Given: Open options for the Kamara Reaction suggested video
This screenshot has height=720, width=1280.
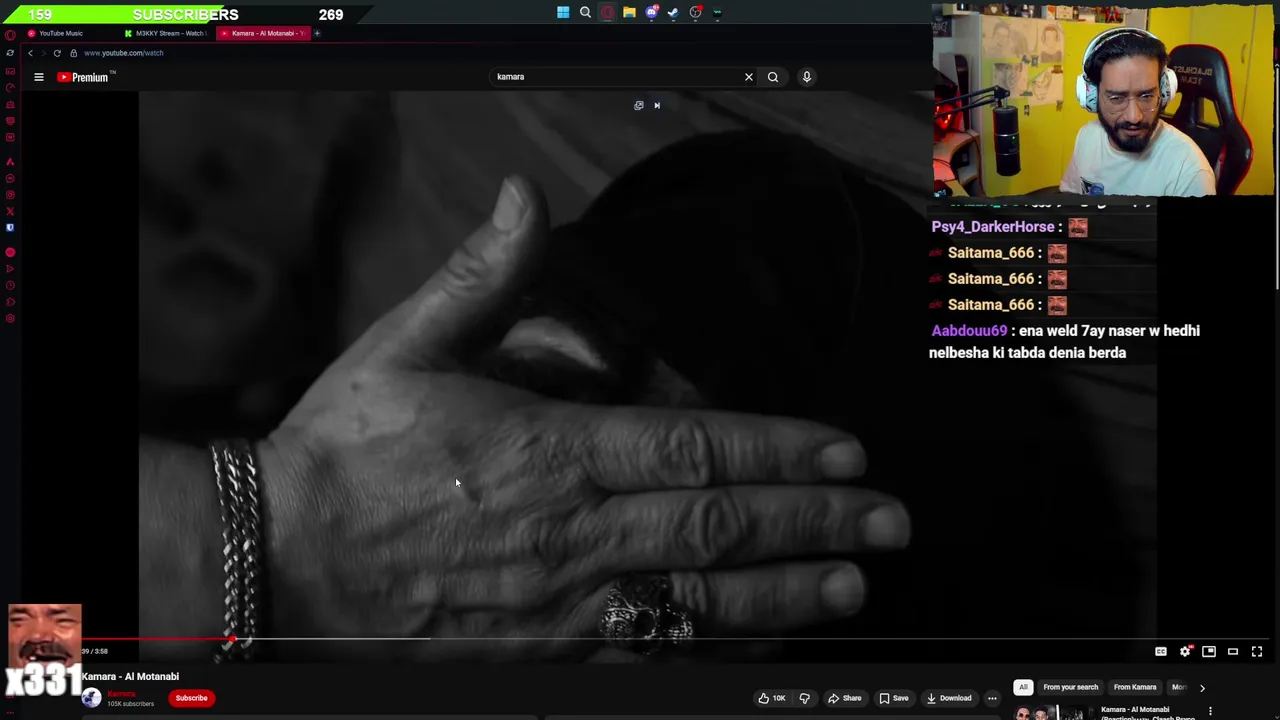Looking at the screenshot, I should pyautogui.click(x=1210, y=712).
